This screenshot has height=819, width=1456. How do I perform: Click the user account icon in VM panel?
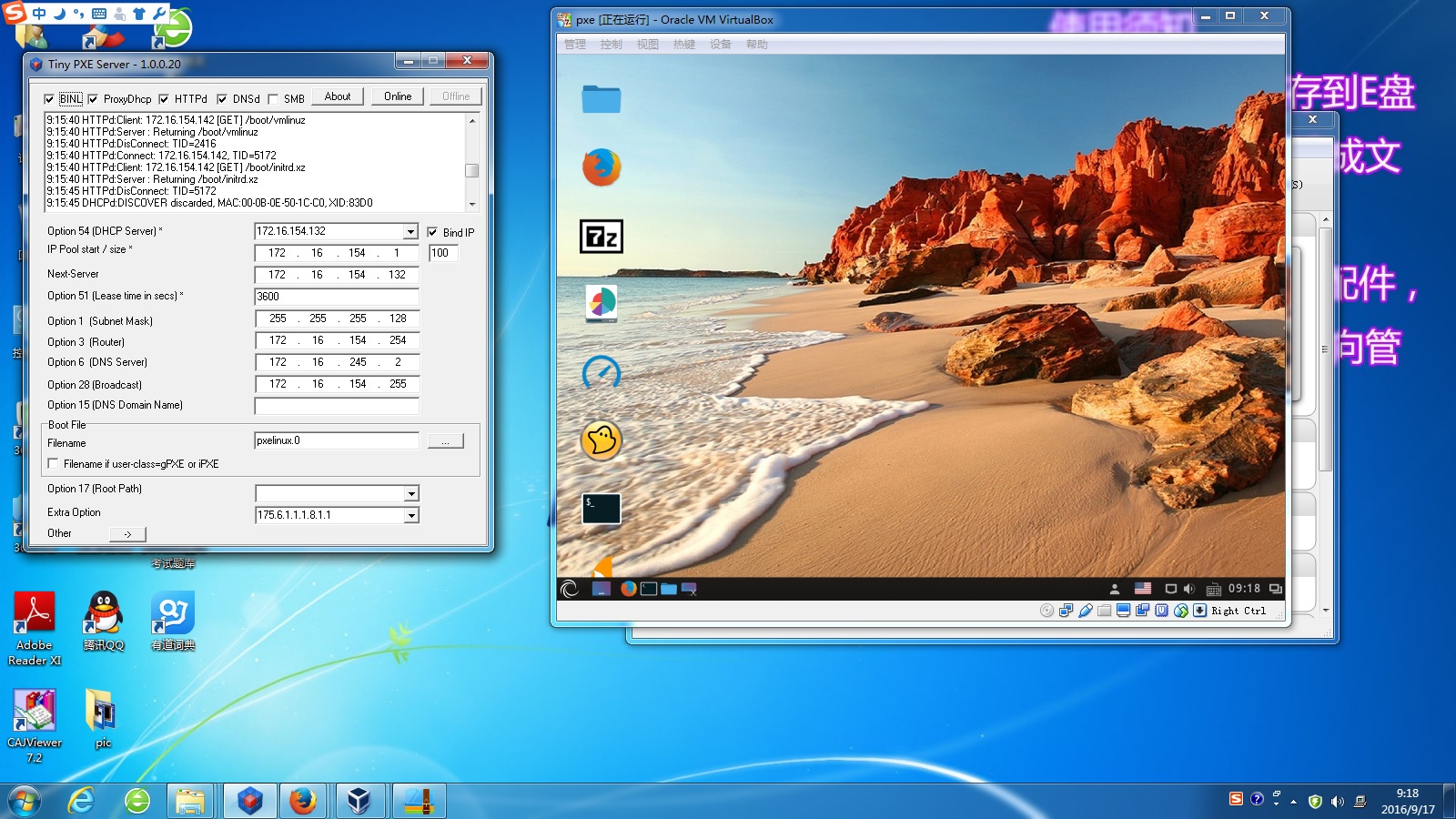(x=1115, y=589)
